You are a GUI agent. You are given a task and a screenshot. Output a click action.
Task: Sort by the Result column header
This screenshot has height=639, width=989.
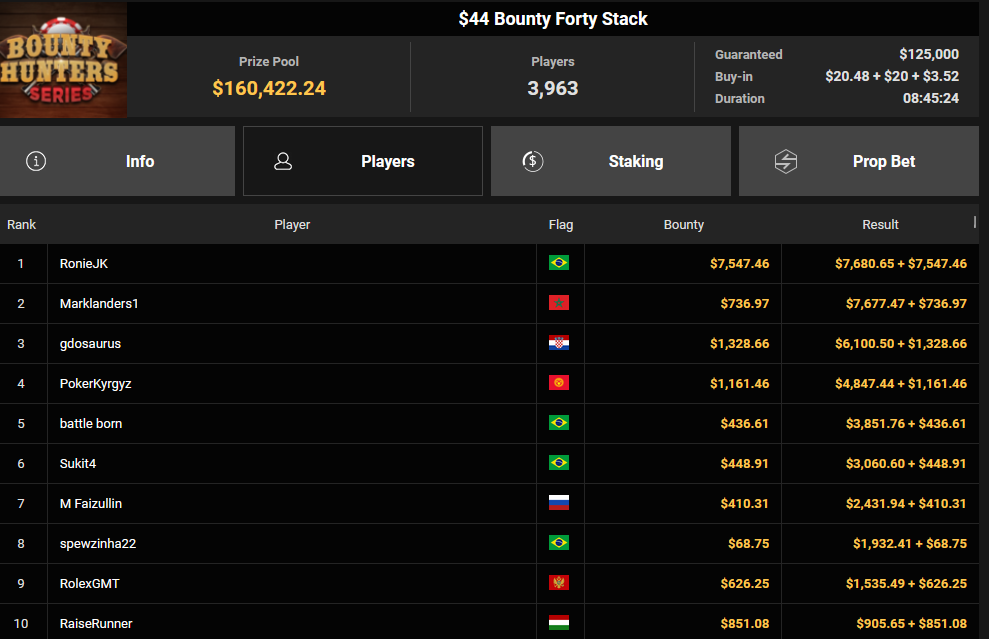click(880, 225)
